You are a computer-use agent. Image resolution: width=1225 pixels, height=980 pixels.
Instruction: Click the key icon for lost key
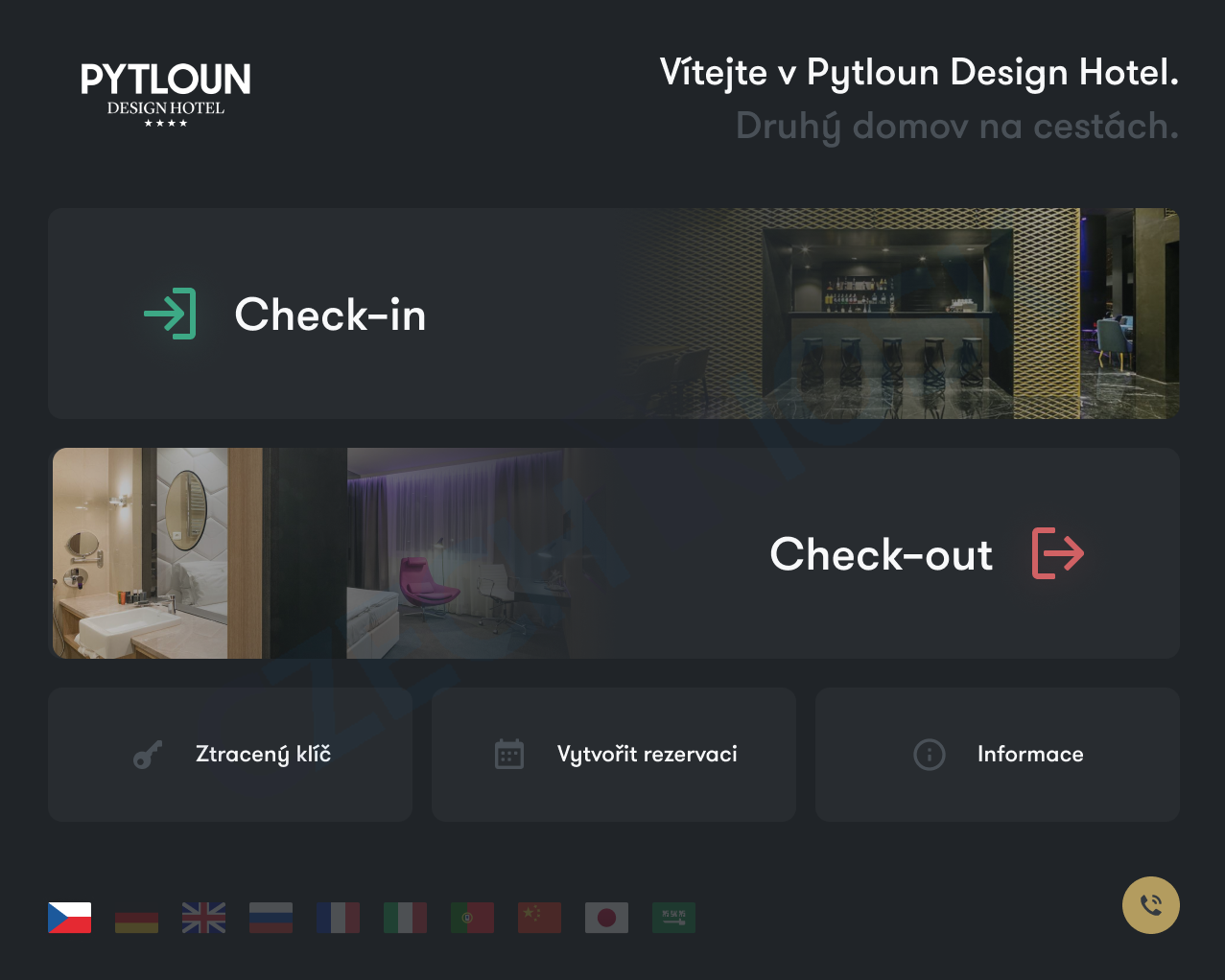148,755
